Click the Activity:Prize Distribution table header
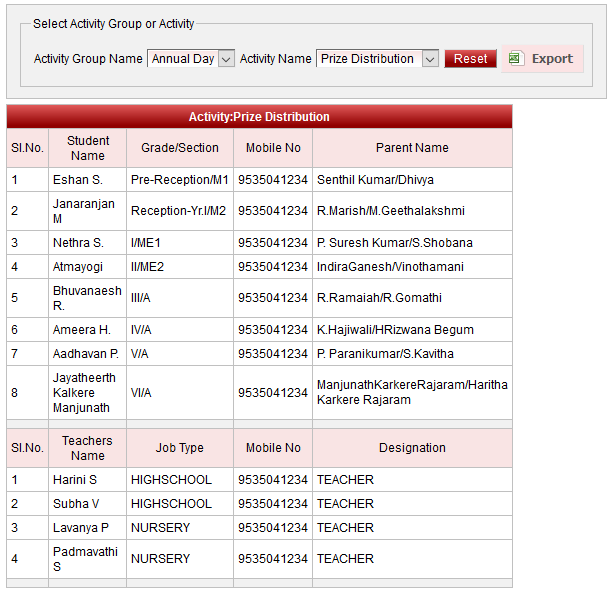Image resolution: width=616 pixels, height=590 pixels. [x=259, y=117]
